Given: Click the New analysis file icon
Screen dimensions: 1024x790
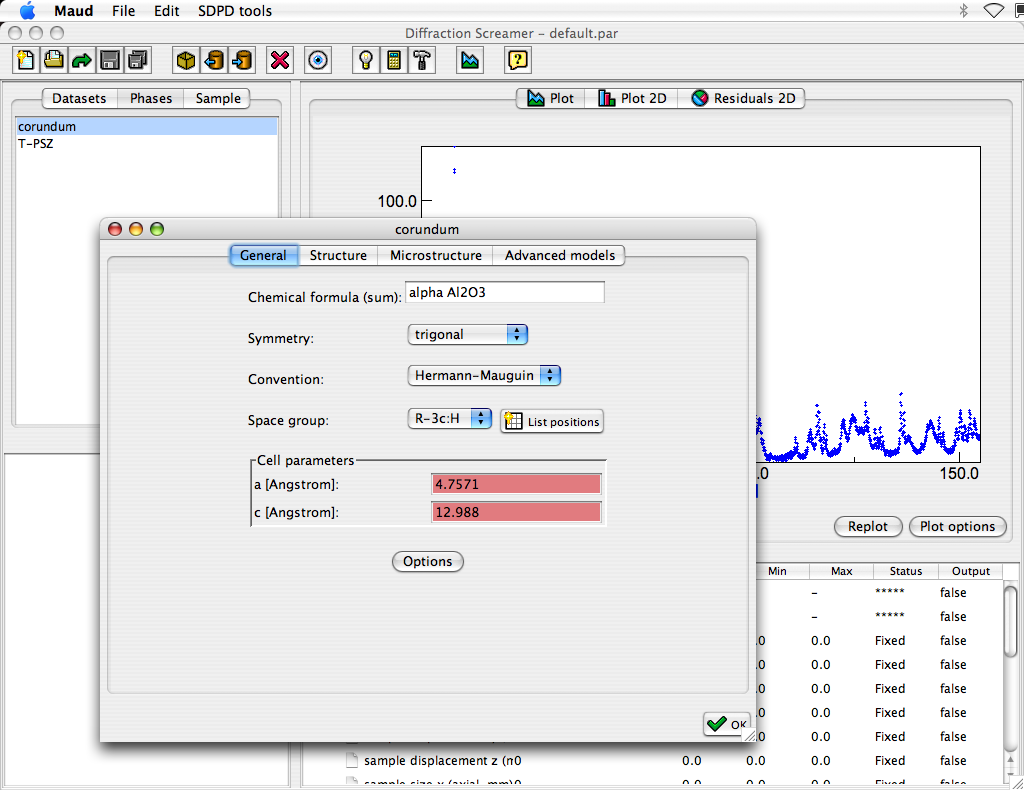Looking at the screenshot, I should tap(25, 60).
